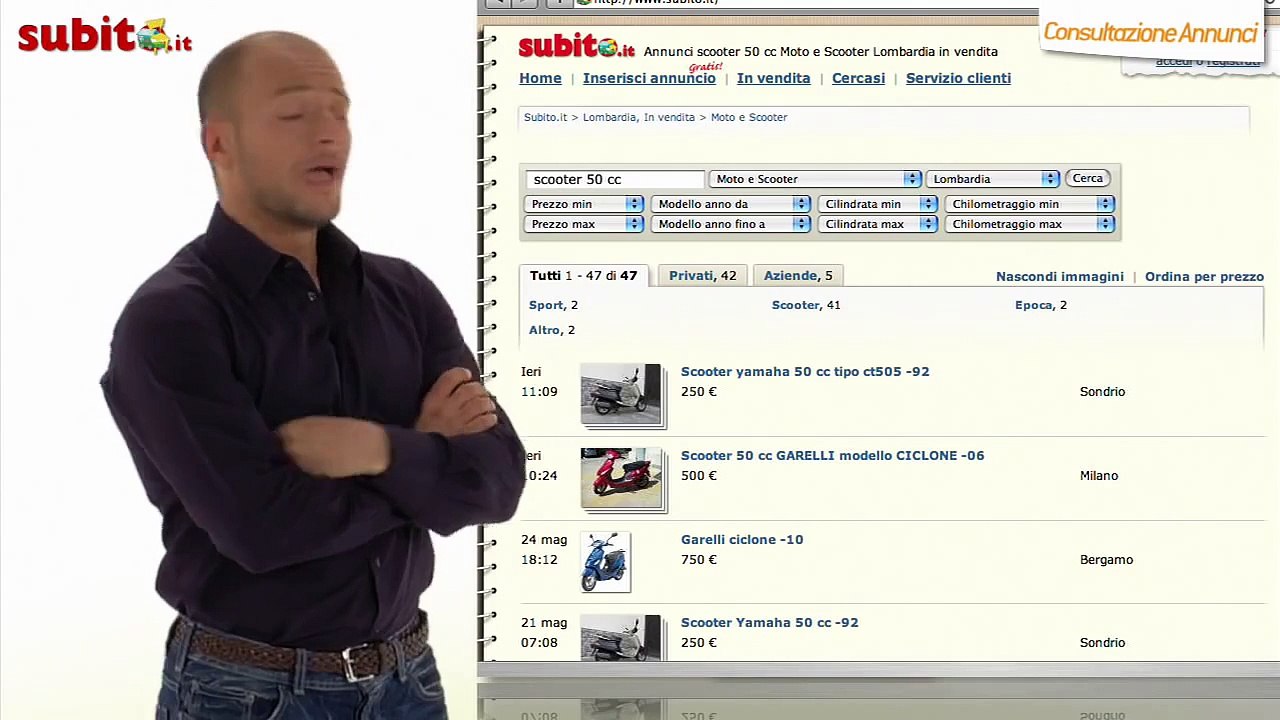Viewport: 1280px width, 720px height.
Task: Expand Cilindrata max dropdown
Action: point(877,224)
